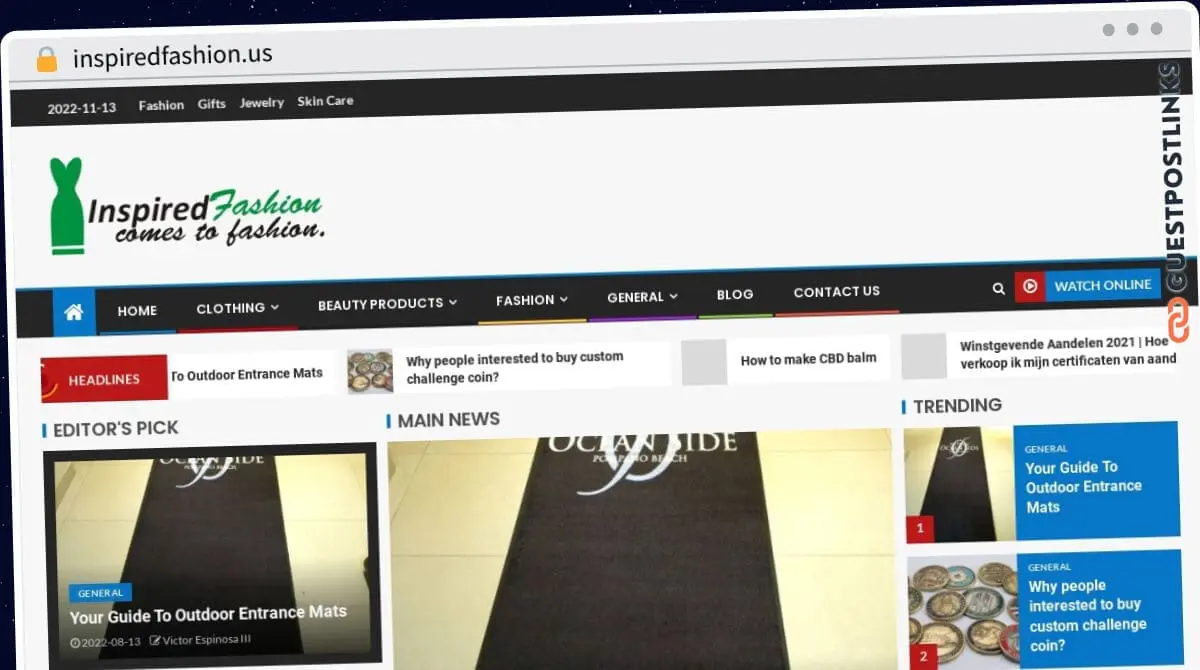Open the HOME menu item
Image resolution: width=1200 pixels, height=670 pixels.
pyautogui.click(x=137, y=311)
